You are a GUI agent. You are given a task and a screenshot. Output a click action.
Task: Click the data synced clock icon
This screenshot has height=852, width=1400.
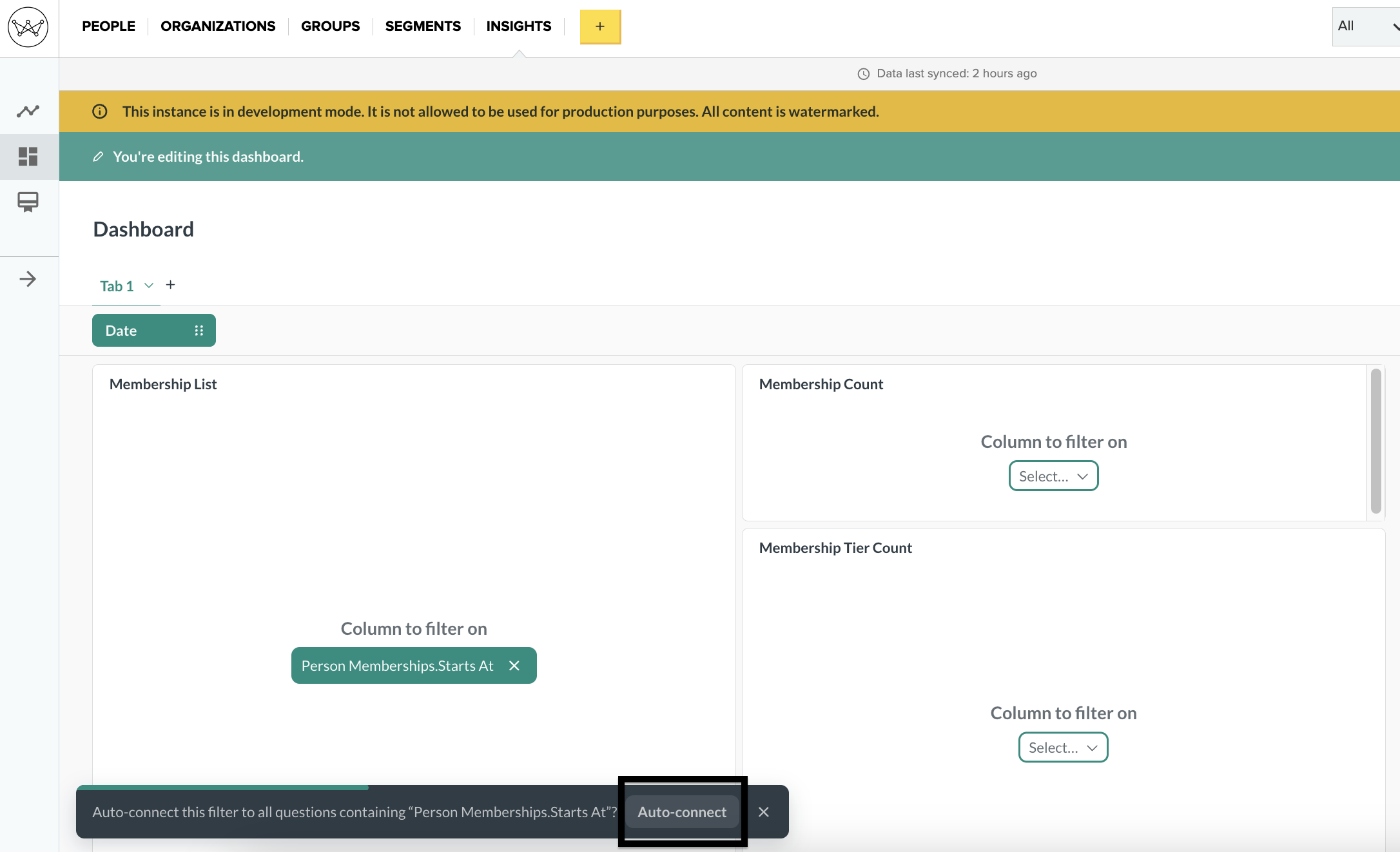pos(864,74)
